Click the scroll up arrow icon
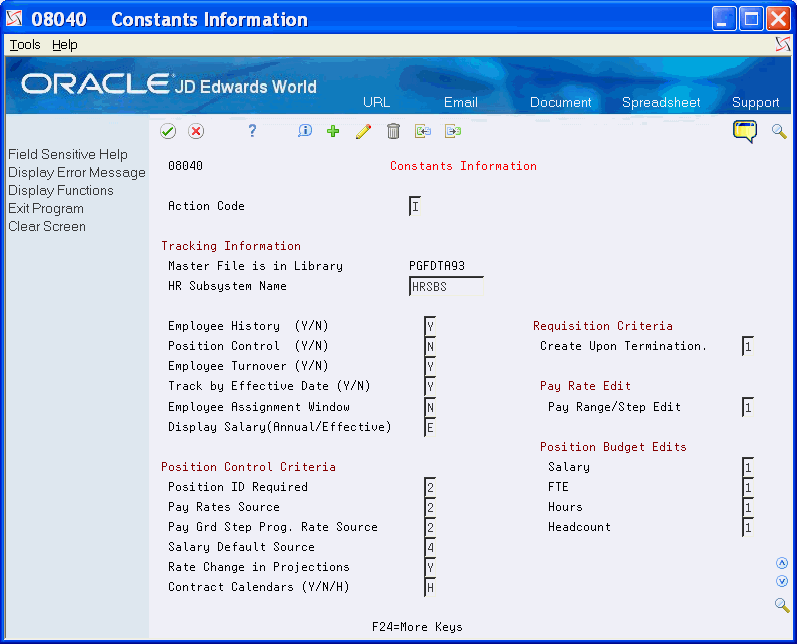 click(782, 563)
